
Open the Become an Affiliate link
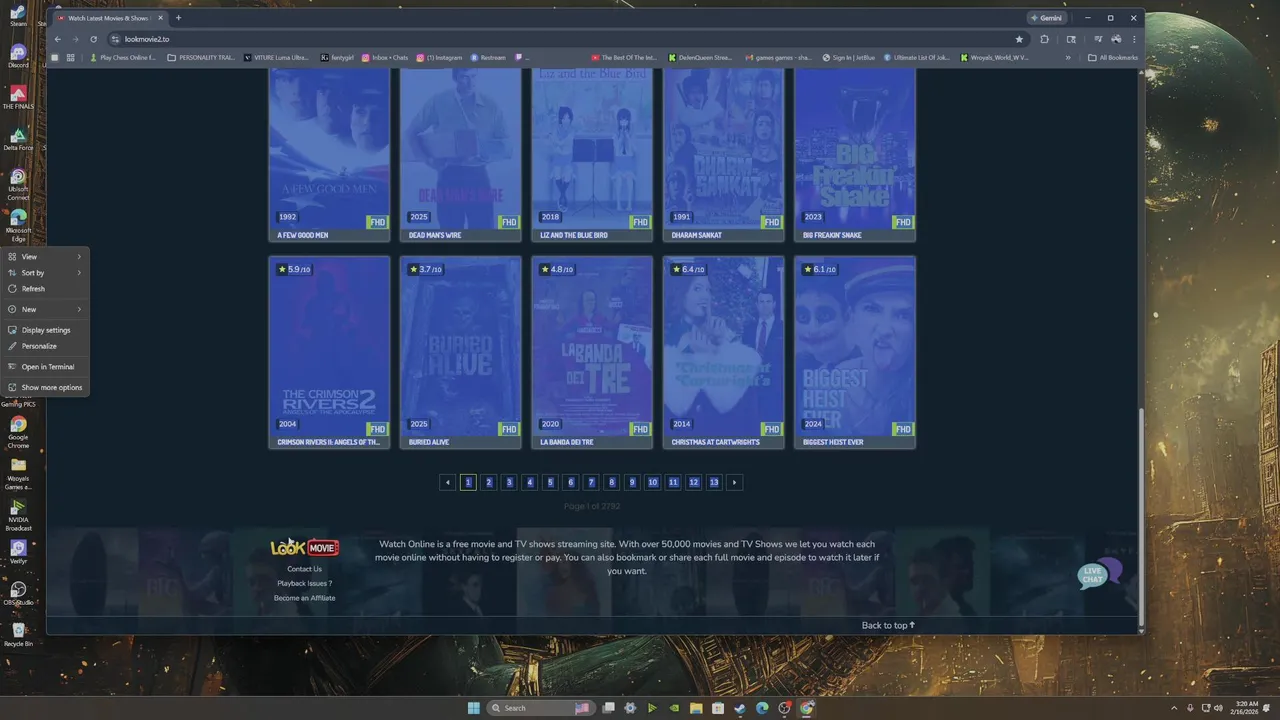pos(304,598)
